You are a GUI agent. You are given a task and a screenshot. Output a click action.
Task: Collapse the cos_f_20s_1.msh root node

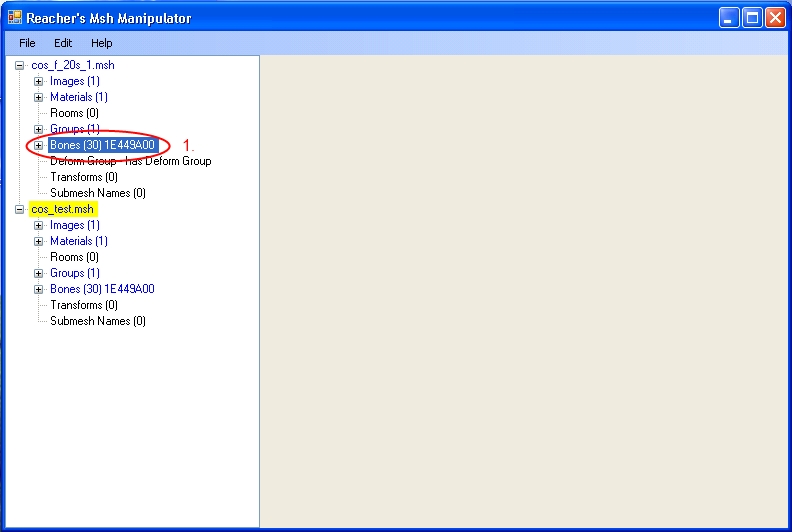pyautogui.click(x=20, y=65)
